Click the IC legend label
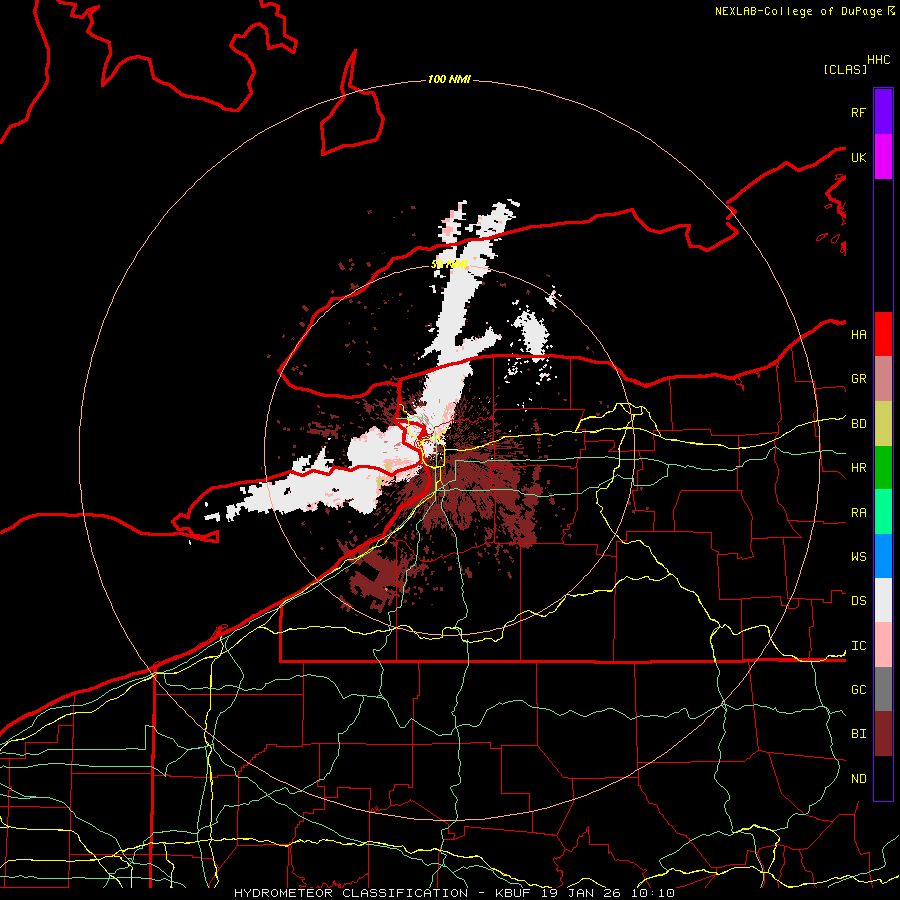The image size is (900, 900). [858, 646]
